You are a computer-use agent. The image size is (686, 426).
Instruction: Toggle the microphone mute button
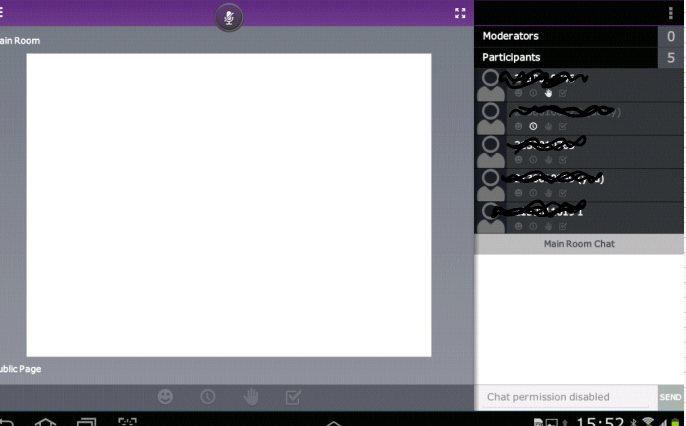[229, 17]
